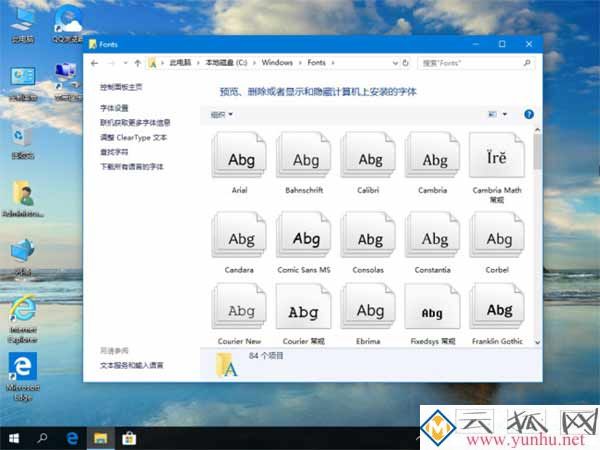
Task: Click Windows in the address path
Action: [277, 63]
